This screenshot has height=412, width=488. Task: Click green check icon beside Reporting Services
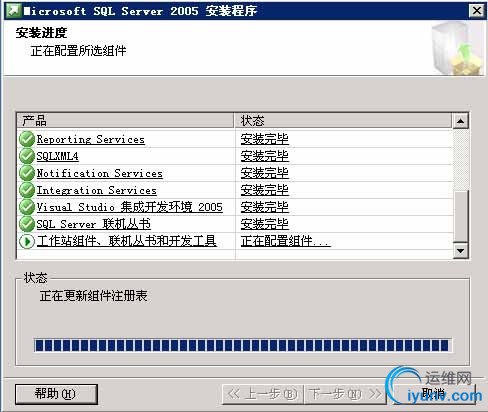pos(27,139)
